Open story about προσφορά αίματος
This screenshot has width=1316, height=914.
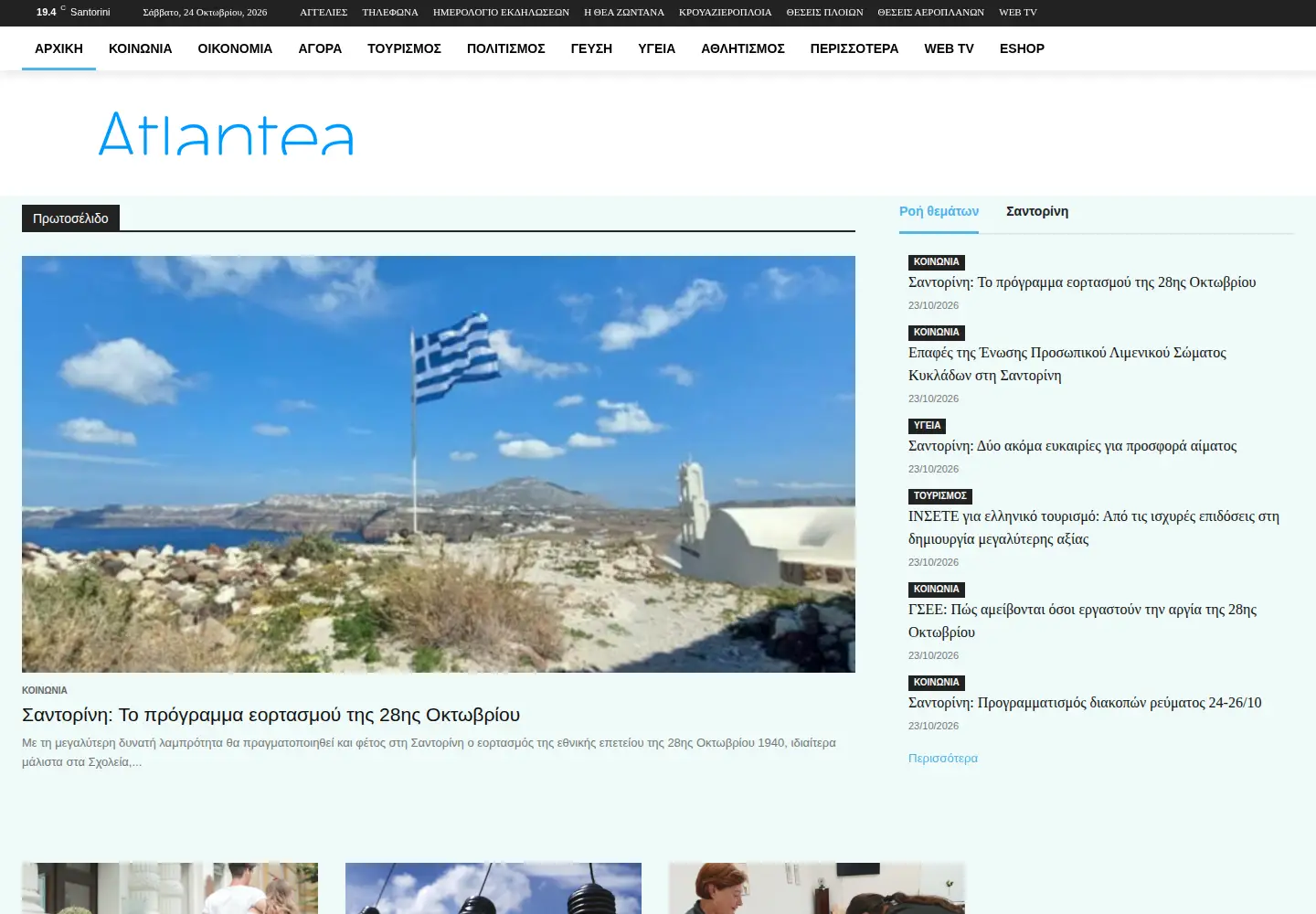[1072, 446]
